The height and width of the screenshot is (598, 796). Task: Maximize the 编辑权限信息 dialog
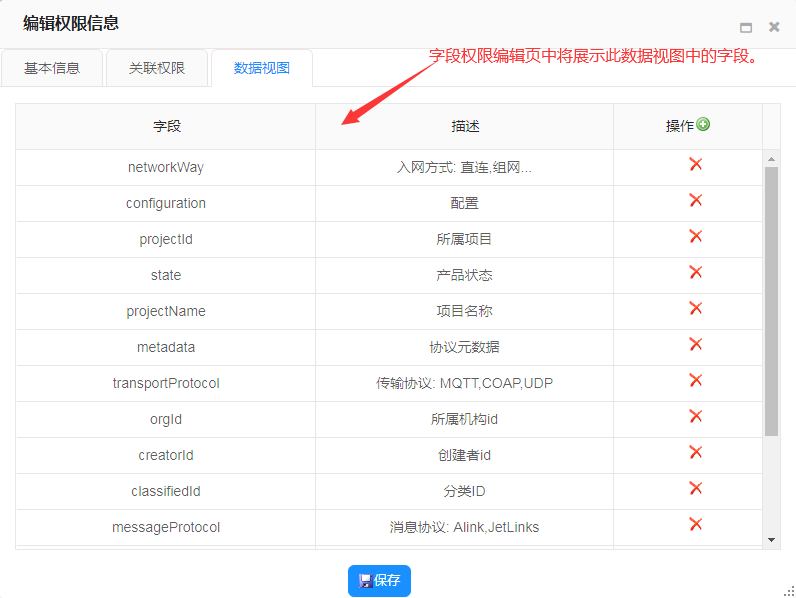746,28
